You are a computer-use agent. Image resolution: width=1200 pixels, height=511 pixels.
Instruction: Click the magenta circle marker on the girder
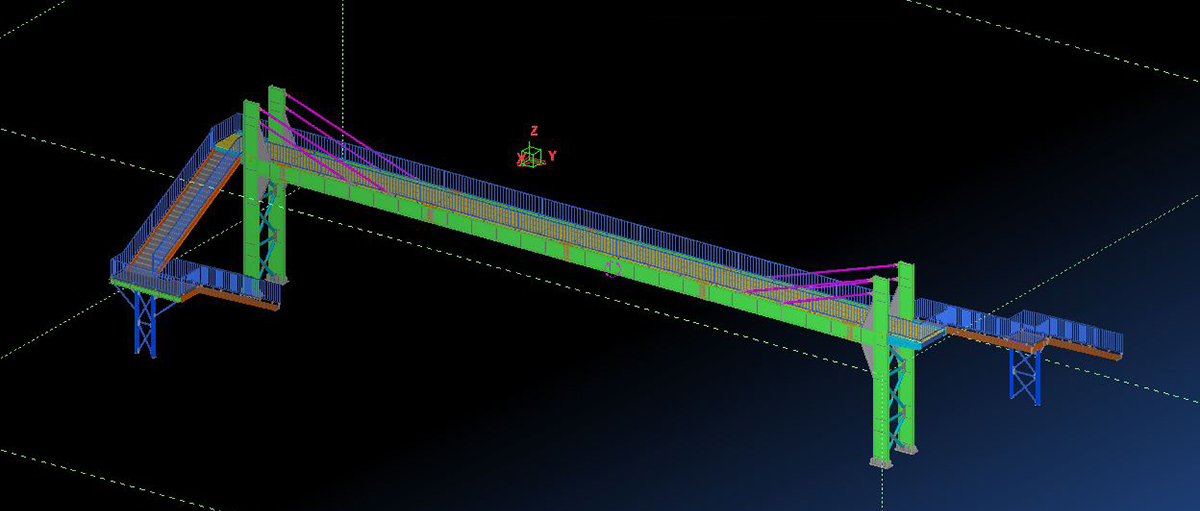click(x=614, y=268)
